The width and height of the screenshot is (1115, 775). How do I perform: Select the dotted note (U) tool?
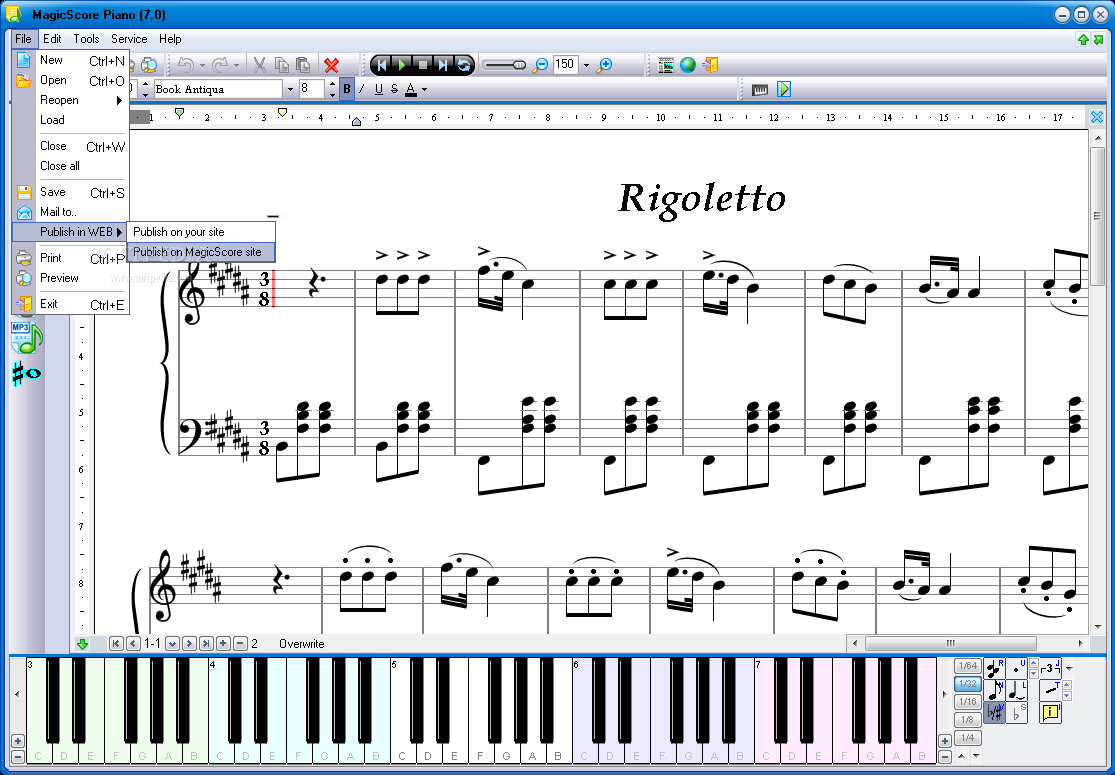[x=1017, y=668]
